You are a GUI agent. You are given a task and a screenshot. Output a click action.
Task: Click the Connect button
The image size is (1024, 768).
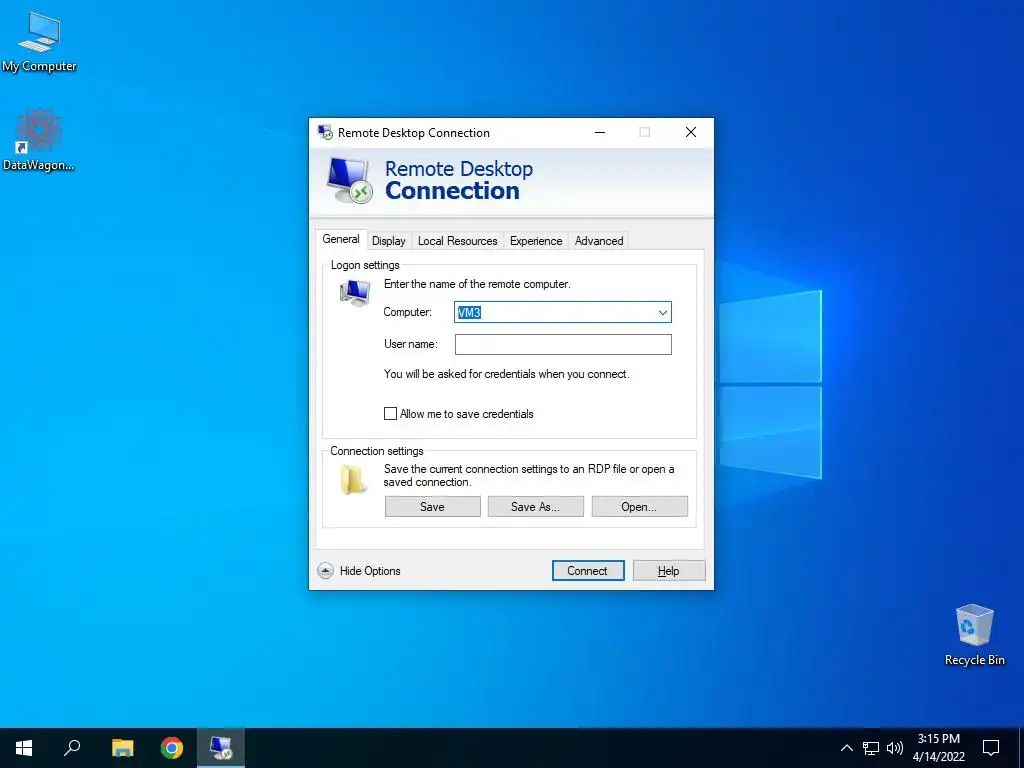(x=588, y=571)
